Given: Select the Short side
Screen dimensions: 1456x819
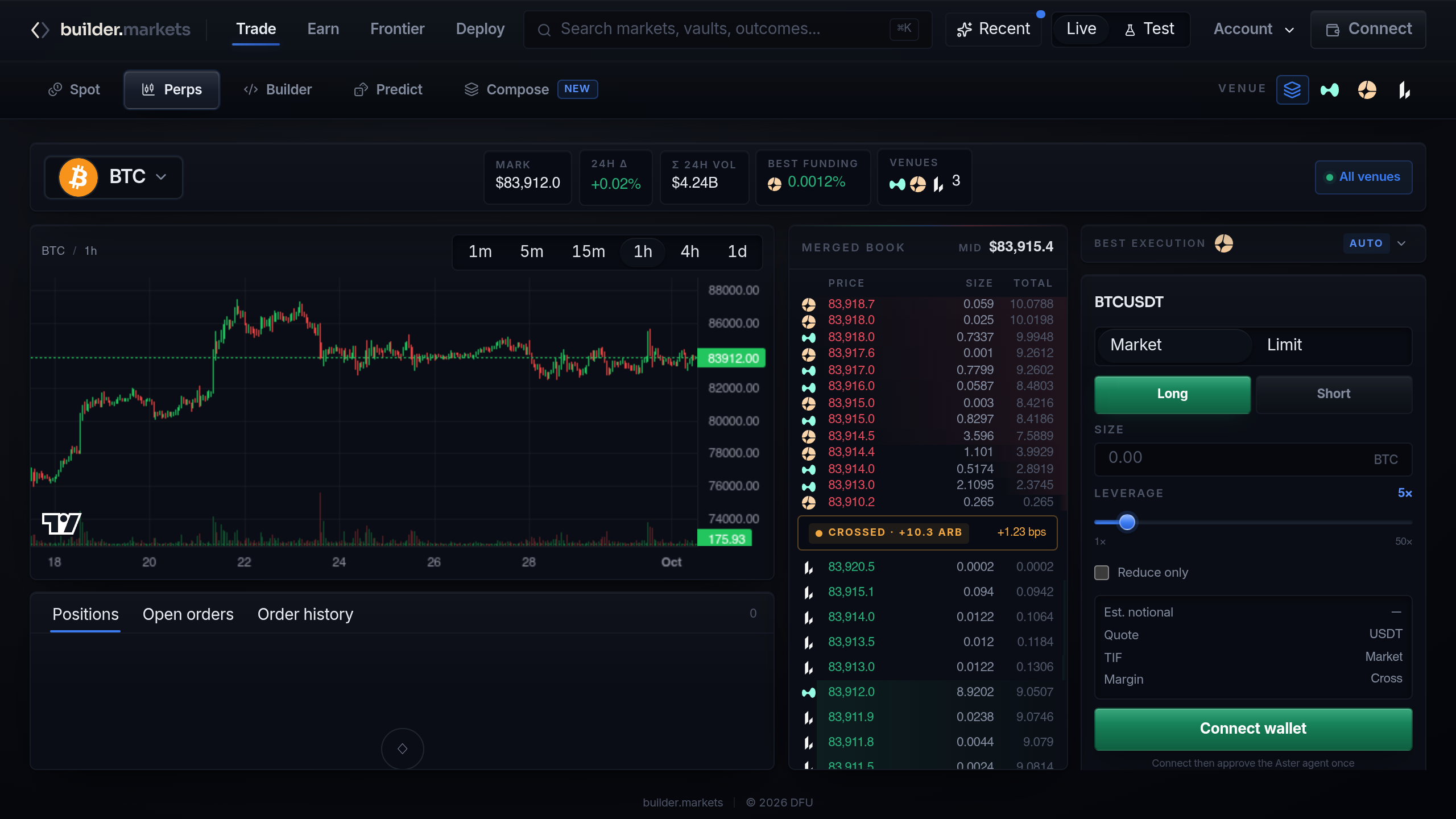Looking at the screenshot, I should tap(1334, 394).
